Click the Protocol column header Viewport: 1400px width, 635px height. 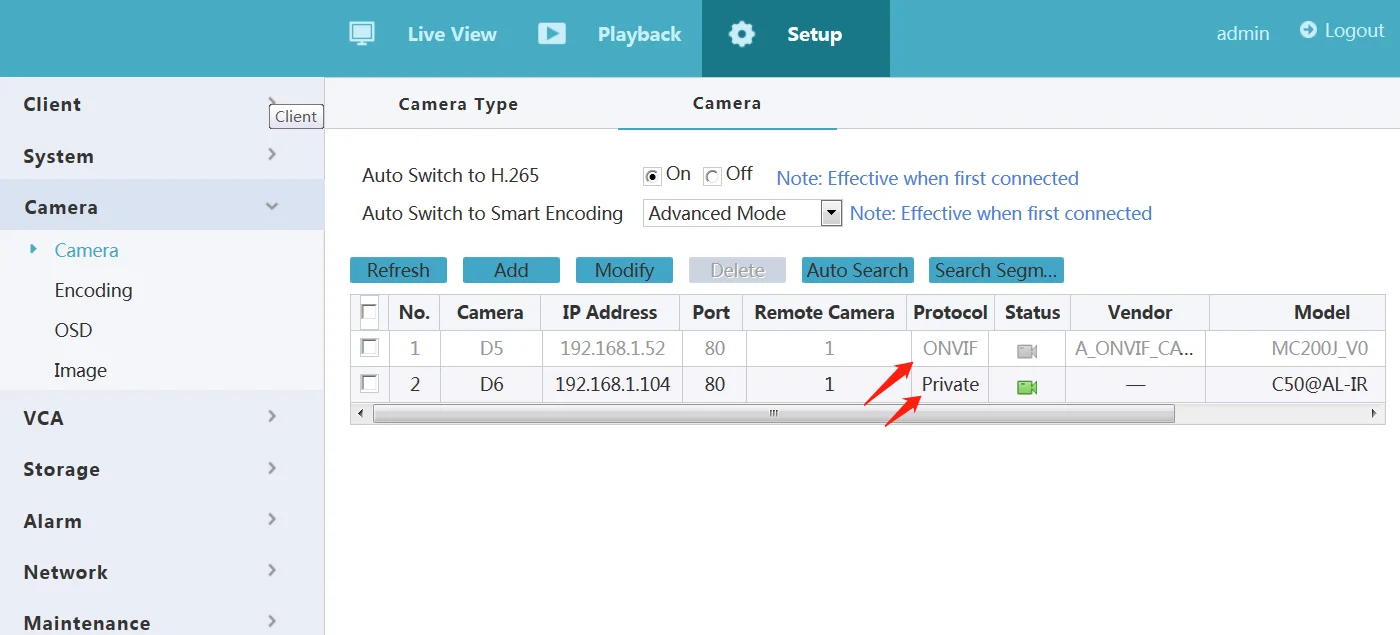point(950,313)
